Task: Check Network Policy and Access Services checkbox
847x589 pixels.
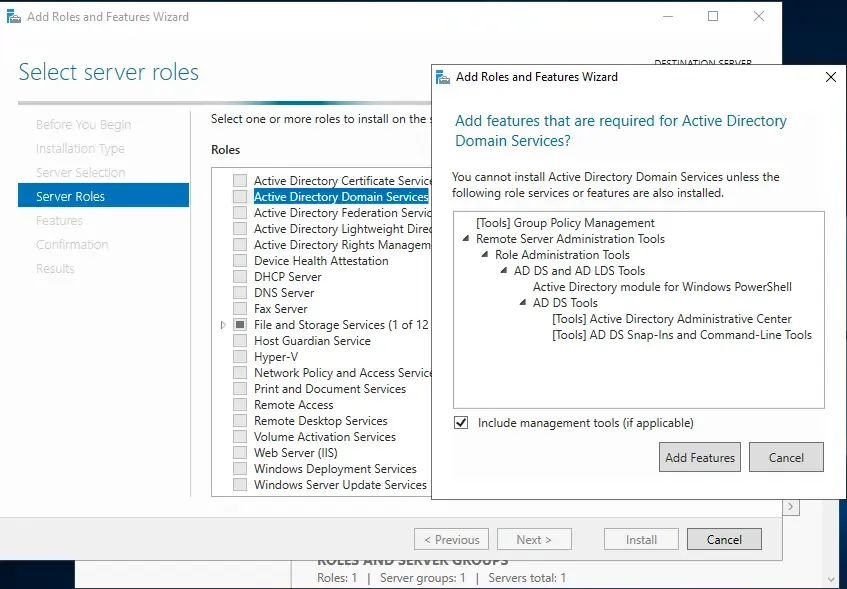Action: tap(240, 373)
